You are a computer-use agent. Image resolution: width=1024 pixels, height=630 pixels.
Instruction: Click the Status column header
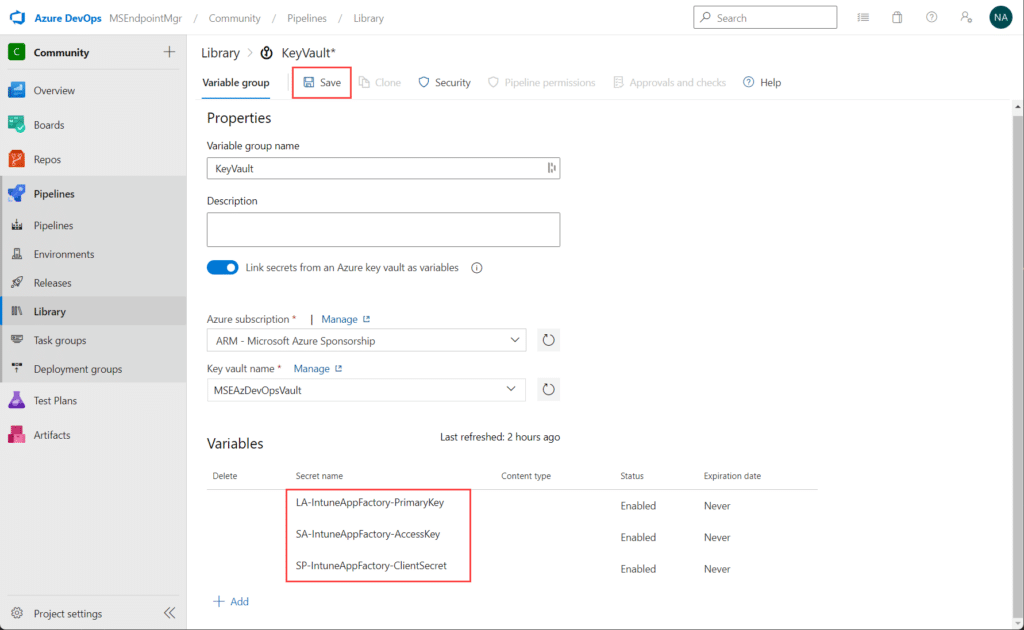tap(632, 476)
